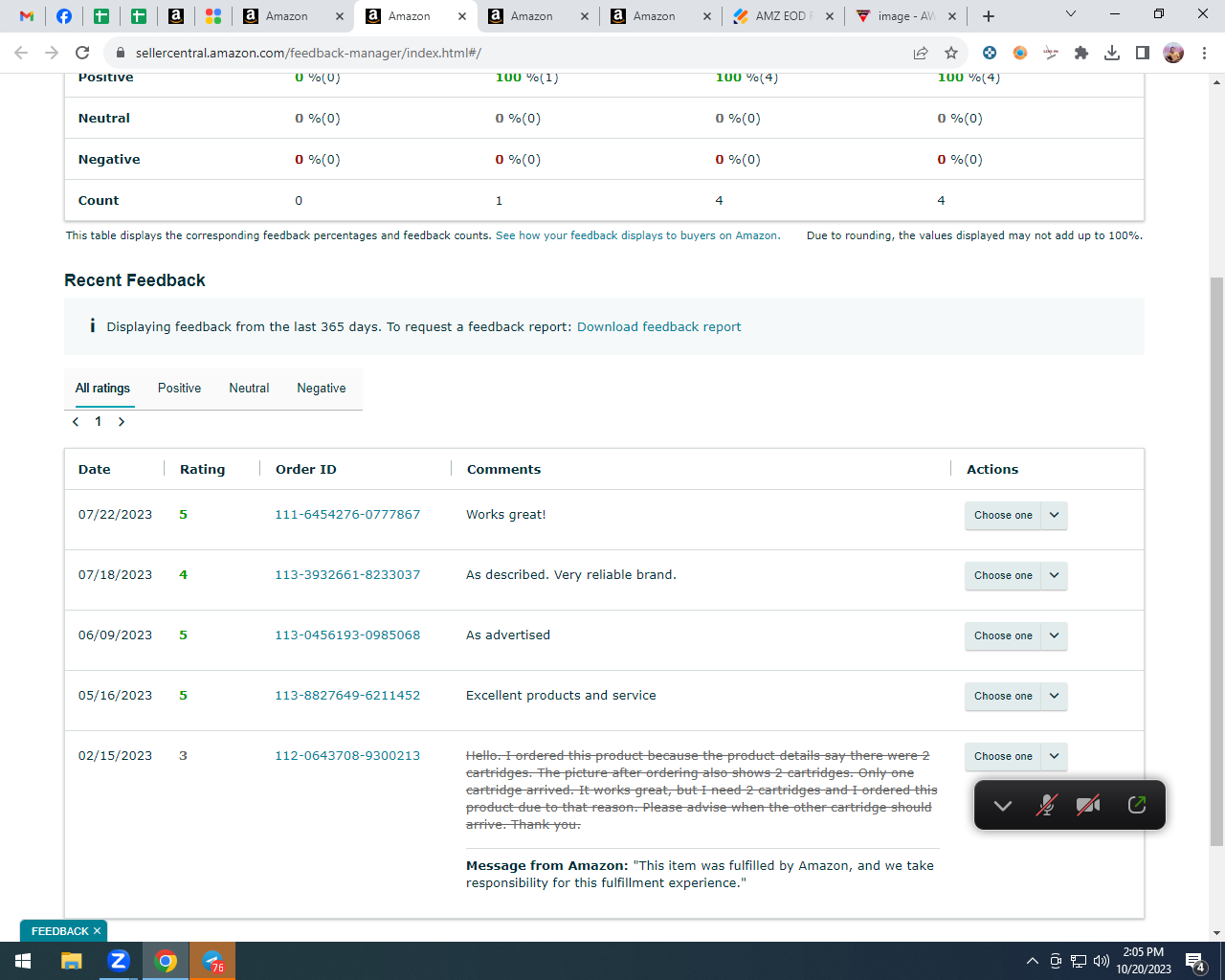Open the Gmail pinned tab
This screenshot has height=980, width=1225.
click(27, 16)
